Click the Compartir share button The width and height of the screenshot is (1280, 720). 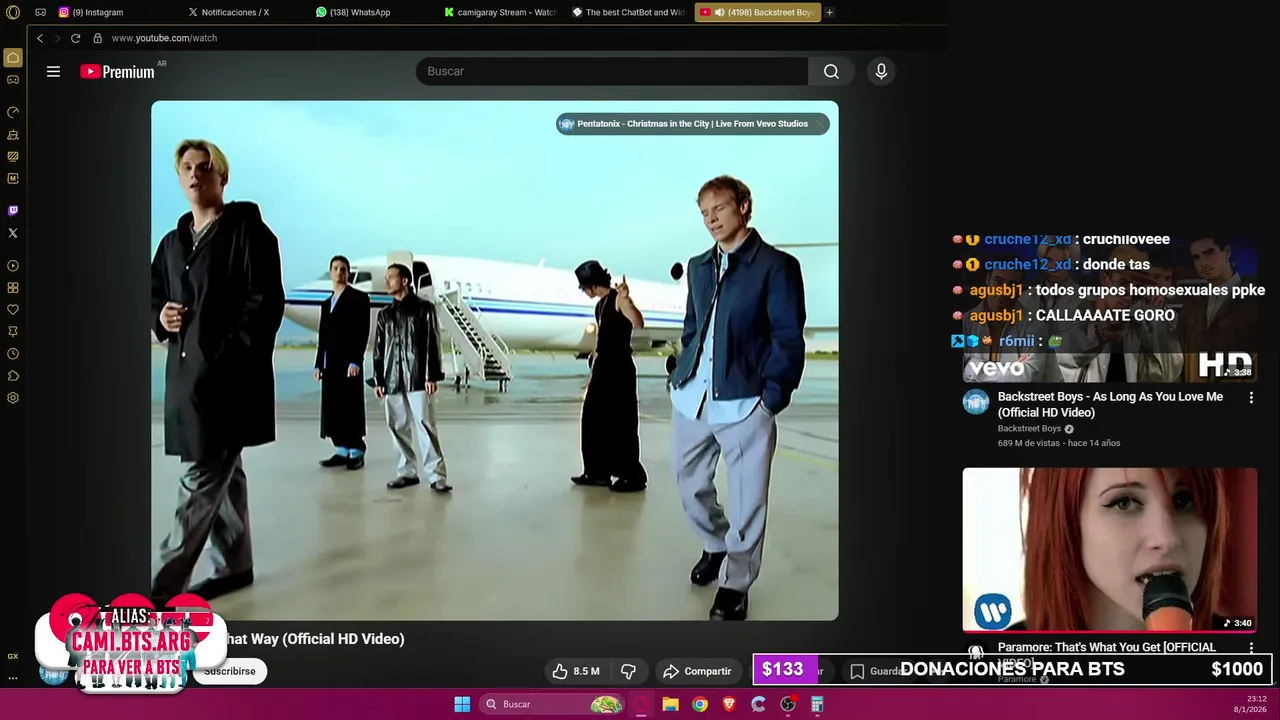point(698,671)
